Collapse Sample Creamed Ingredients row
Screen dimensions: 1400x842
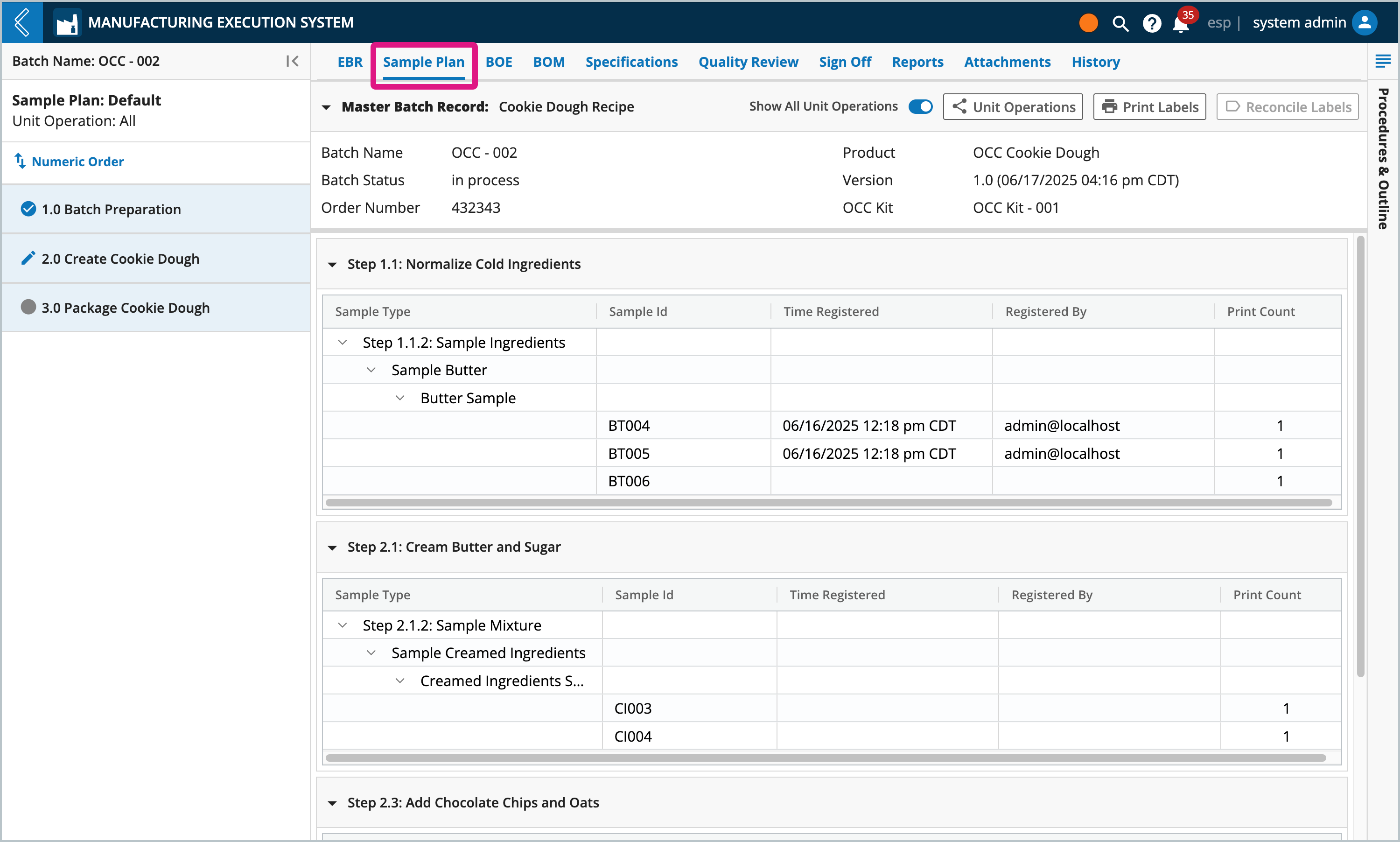[371, 653]
